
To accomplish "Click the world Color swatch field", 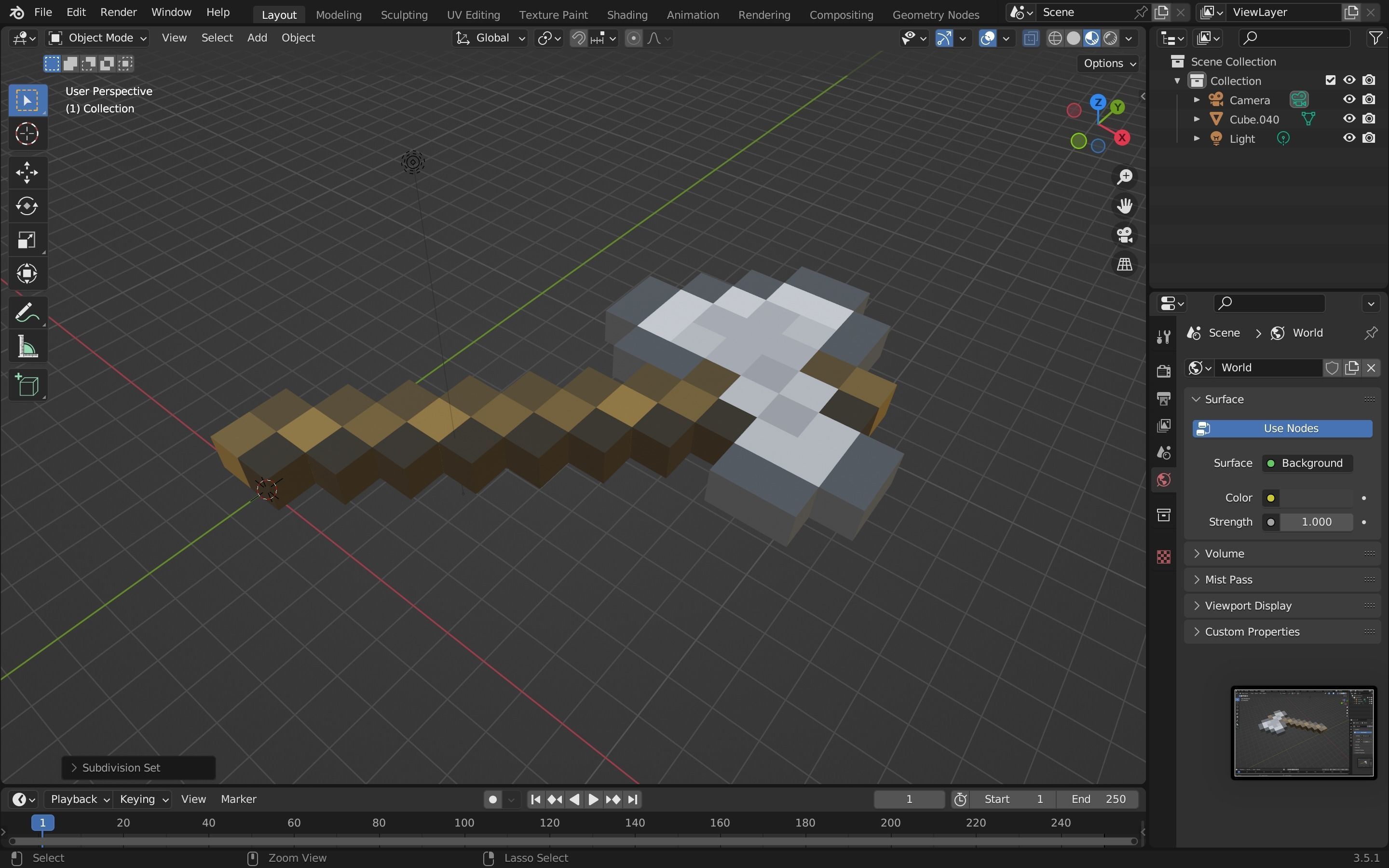I will pyautogui.click(x=1316, y=498).
